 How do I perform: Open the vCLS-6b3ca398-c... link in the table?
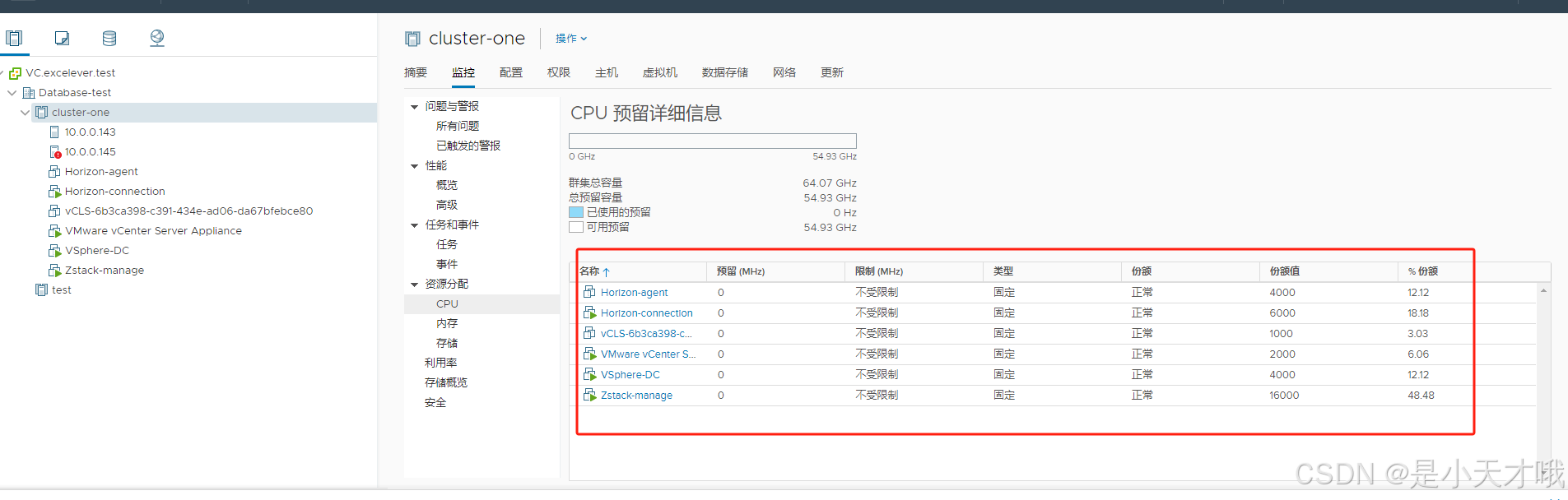646,333
